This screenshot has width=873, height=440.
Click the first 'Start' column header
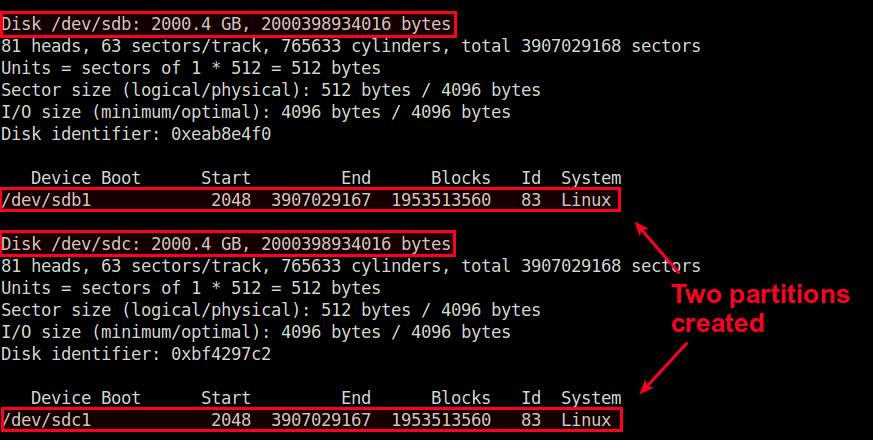click(226, 178)
